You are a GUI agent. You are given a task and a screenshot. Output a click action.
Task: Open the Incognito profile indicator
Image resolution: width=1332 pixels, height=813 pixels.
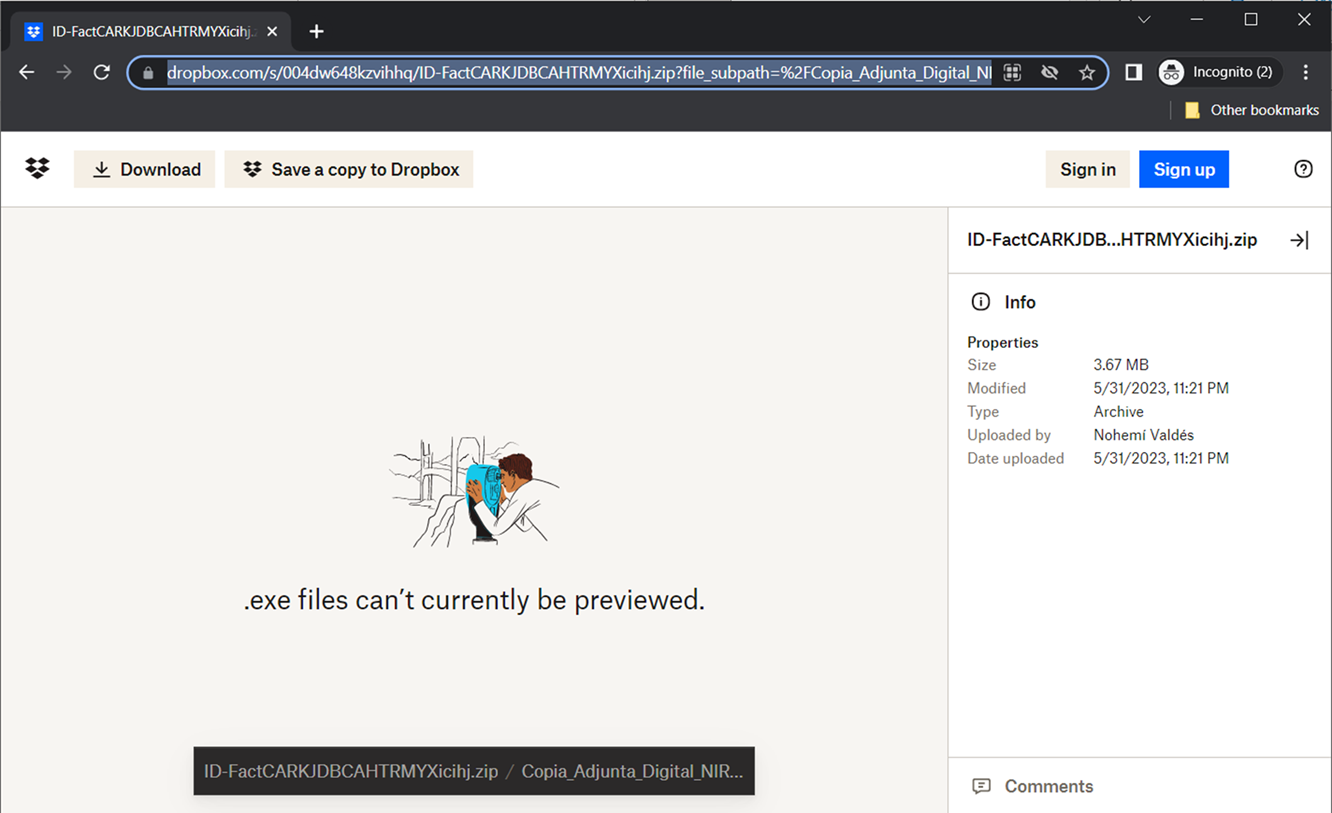[1215, 73]
